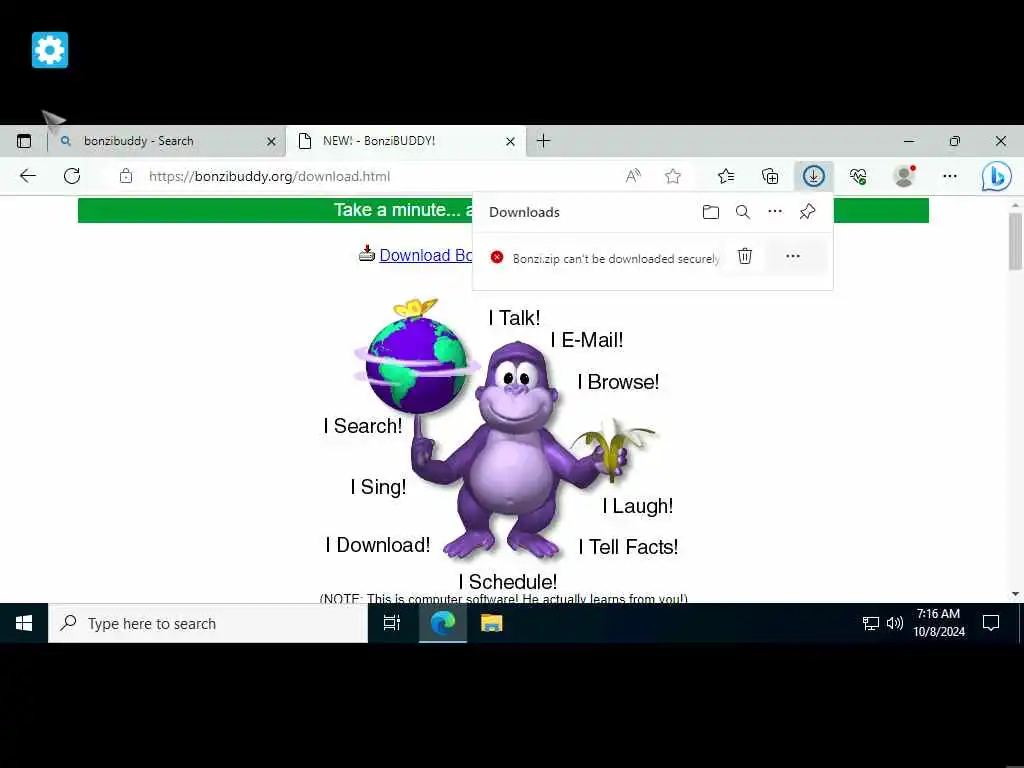The height and width of the screenshot is (768, 1024).
Task: Refresh the current page
Action: (x=72, y=176)
